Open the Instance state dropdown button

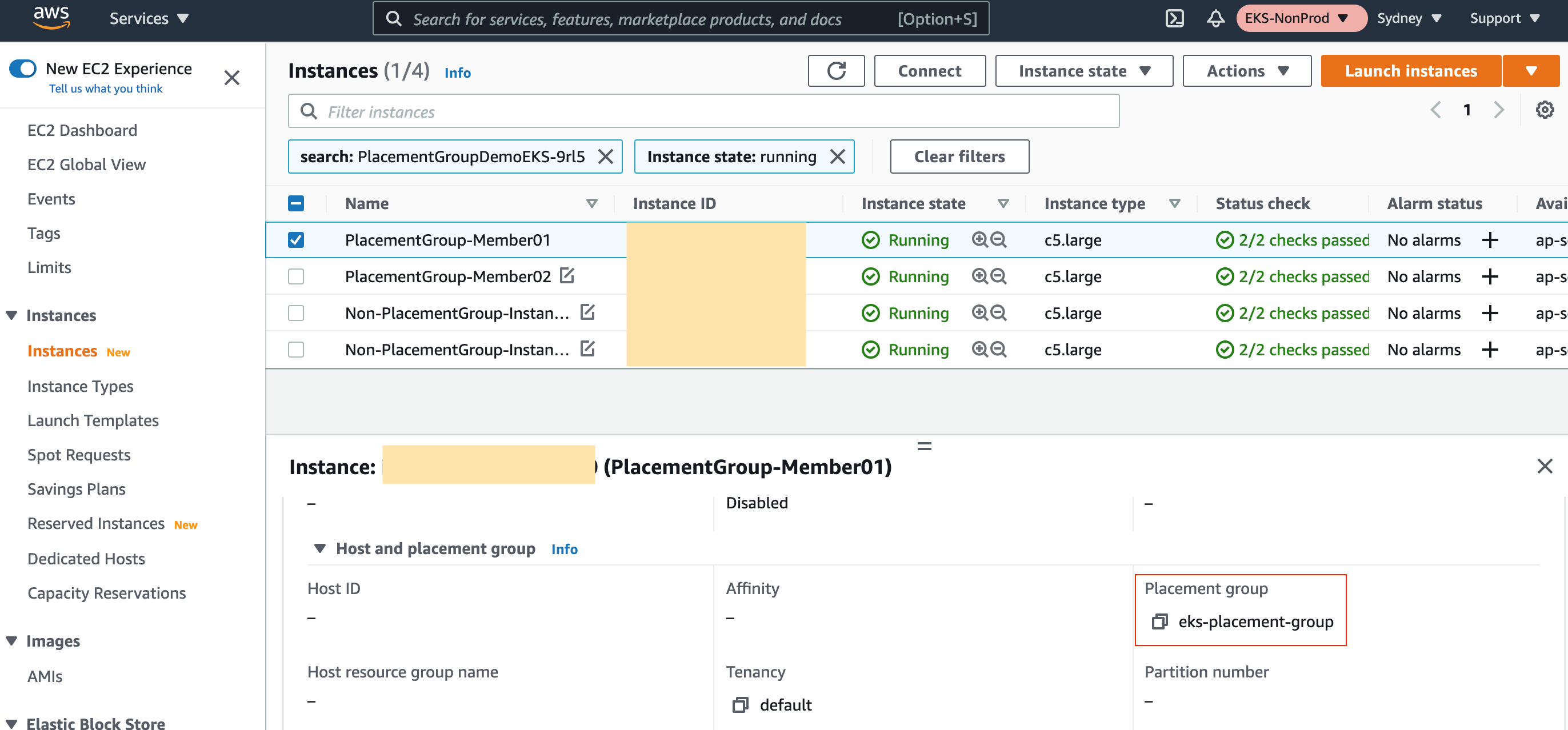point(1084,71)
